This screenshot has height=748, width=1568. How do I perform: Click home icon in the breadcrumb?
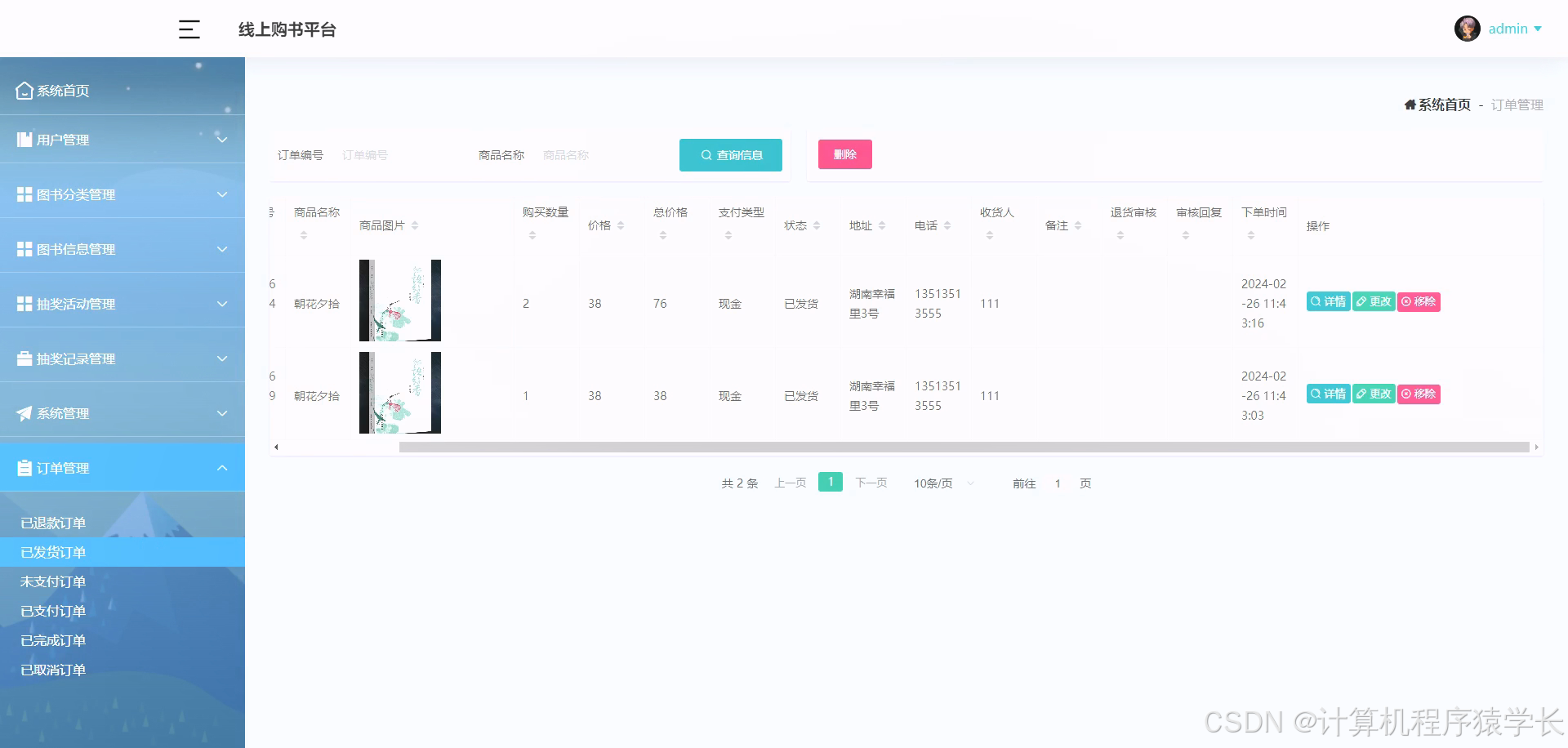(1410, 105)
